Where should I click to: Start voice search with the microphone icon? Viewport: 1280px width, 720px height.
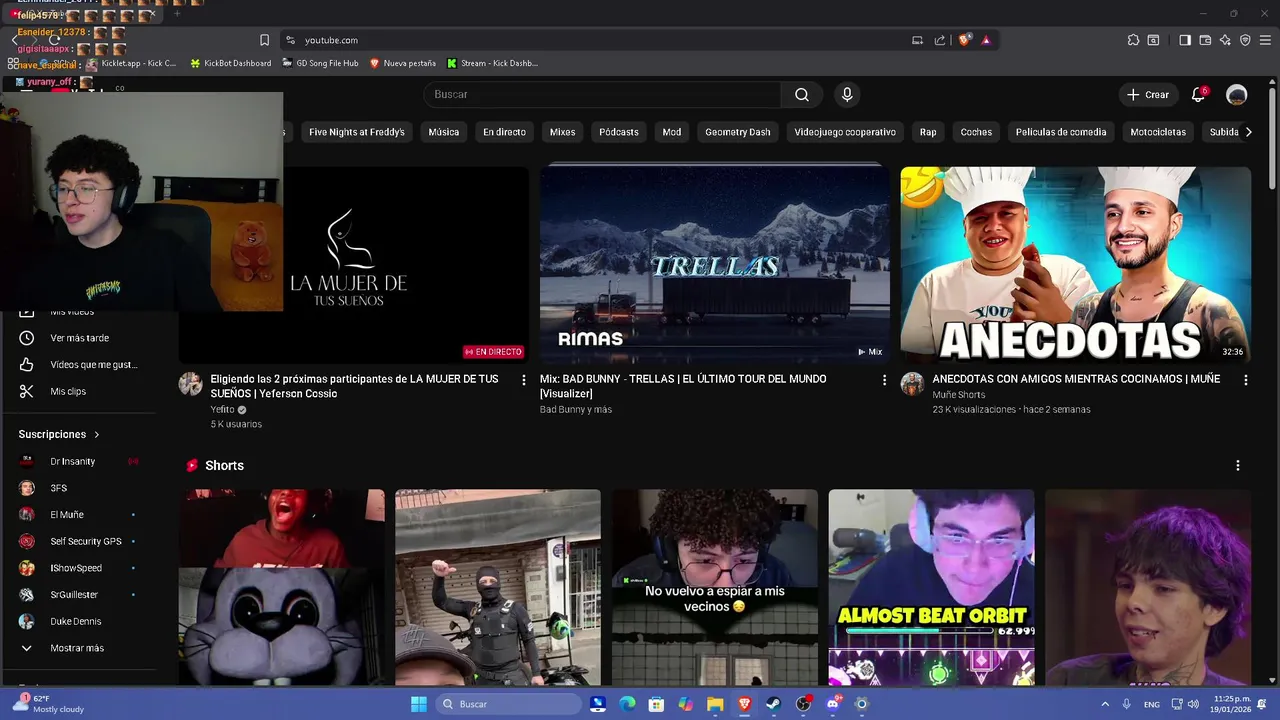click(x=847, y=94)
